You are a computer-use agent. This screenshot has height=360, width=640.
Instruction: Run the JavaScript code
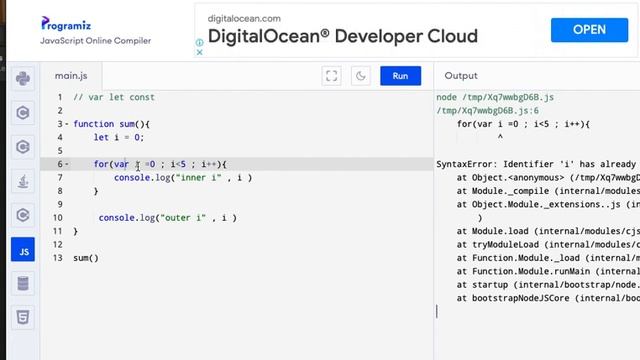(x=400, y=76)
